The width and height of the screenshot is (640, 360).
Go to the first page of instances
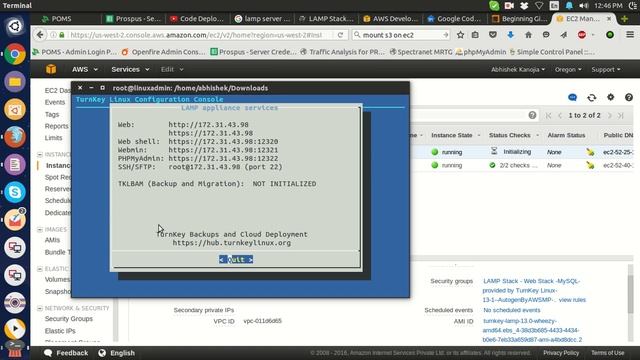548,116
